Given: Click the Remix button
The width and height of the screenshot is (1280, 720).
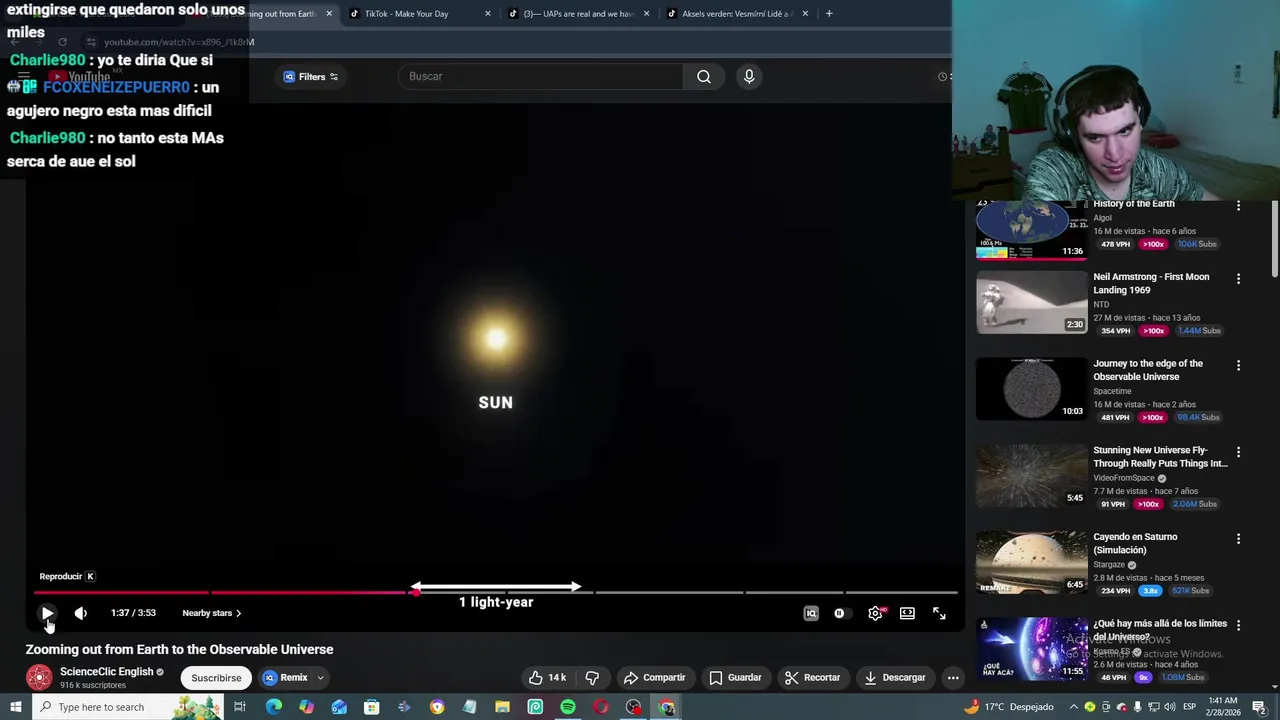Looking at the screenshot, I should pyautogui.click(x=286, y=678).
